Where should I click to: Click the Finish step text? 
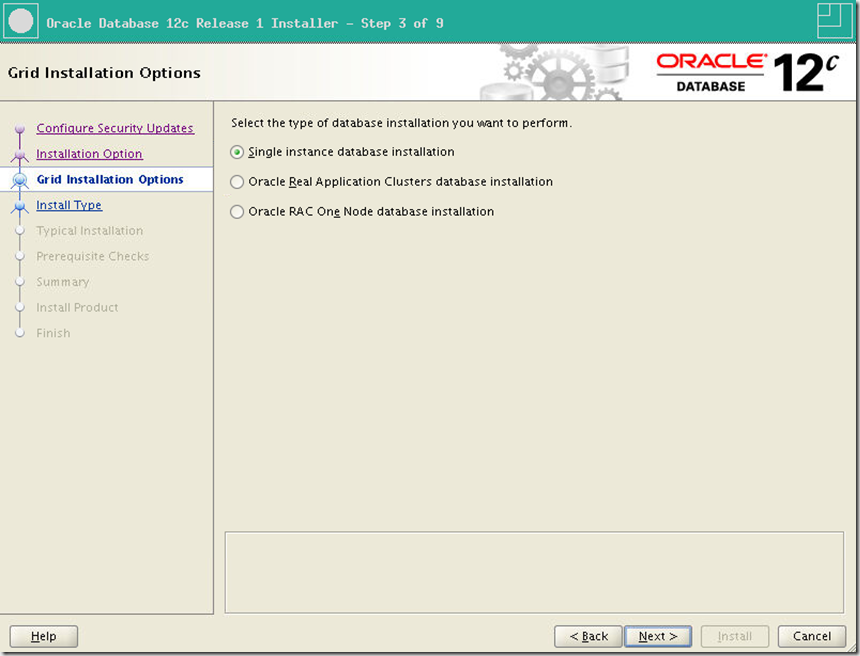53,333
